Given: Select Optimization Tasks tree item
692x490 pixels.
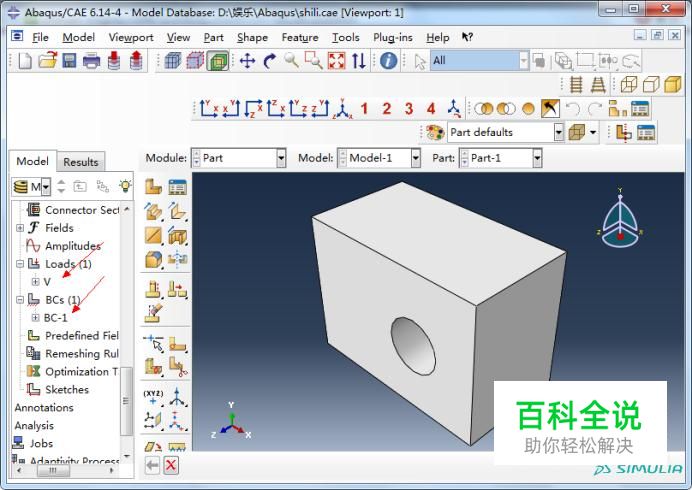Looking at the screenshot, I should pos(82,372).
